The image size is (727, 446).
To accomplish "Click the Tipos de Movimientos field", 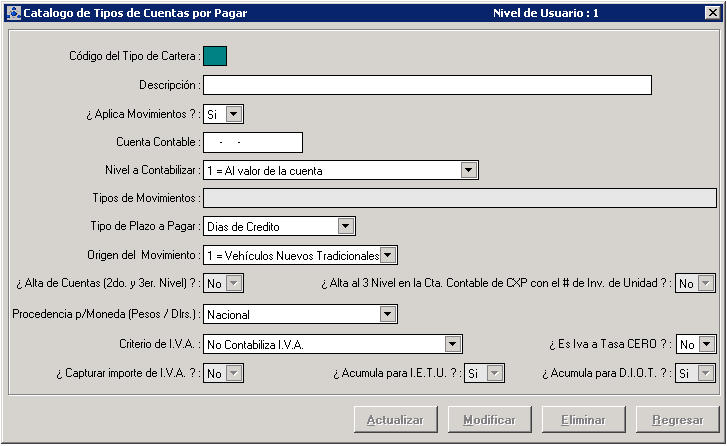I will pyautogui.click(x=459, y=199).
